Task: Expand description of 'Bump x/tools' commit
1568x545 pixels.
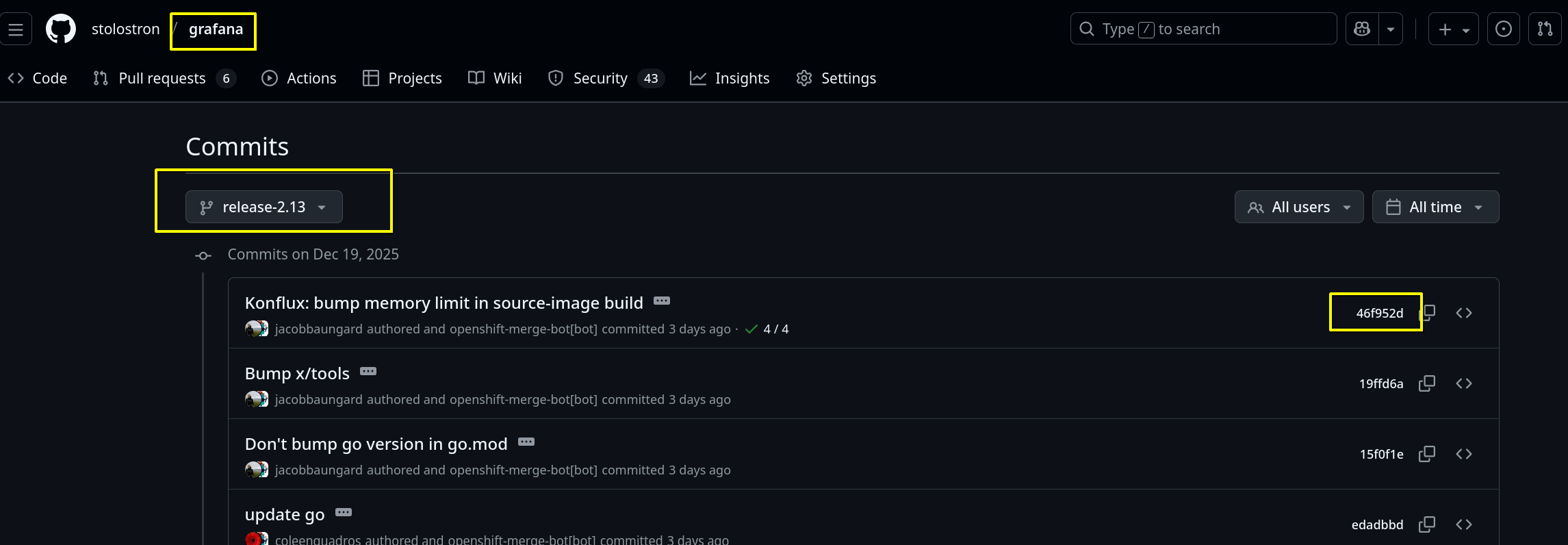Action: [x=368, y=372]
